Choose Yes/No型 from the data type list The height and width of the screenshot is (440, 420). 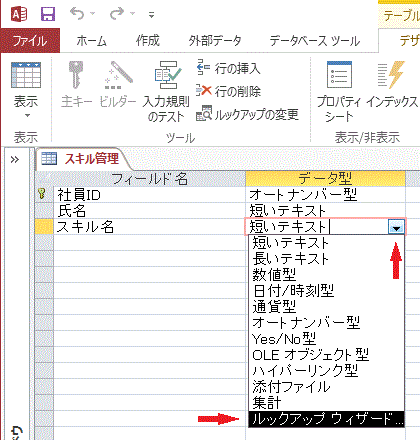pyautogui.click(x=326, y=339)
